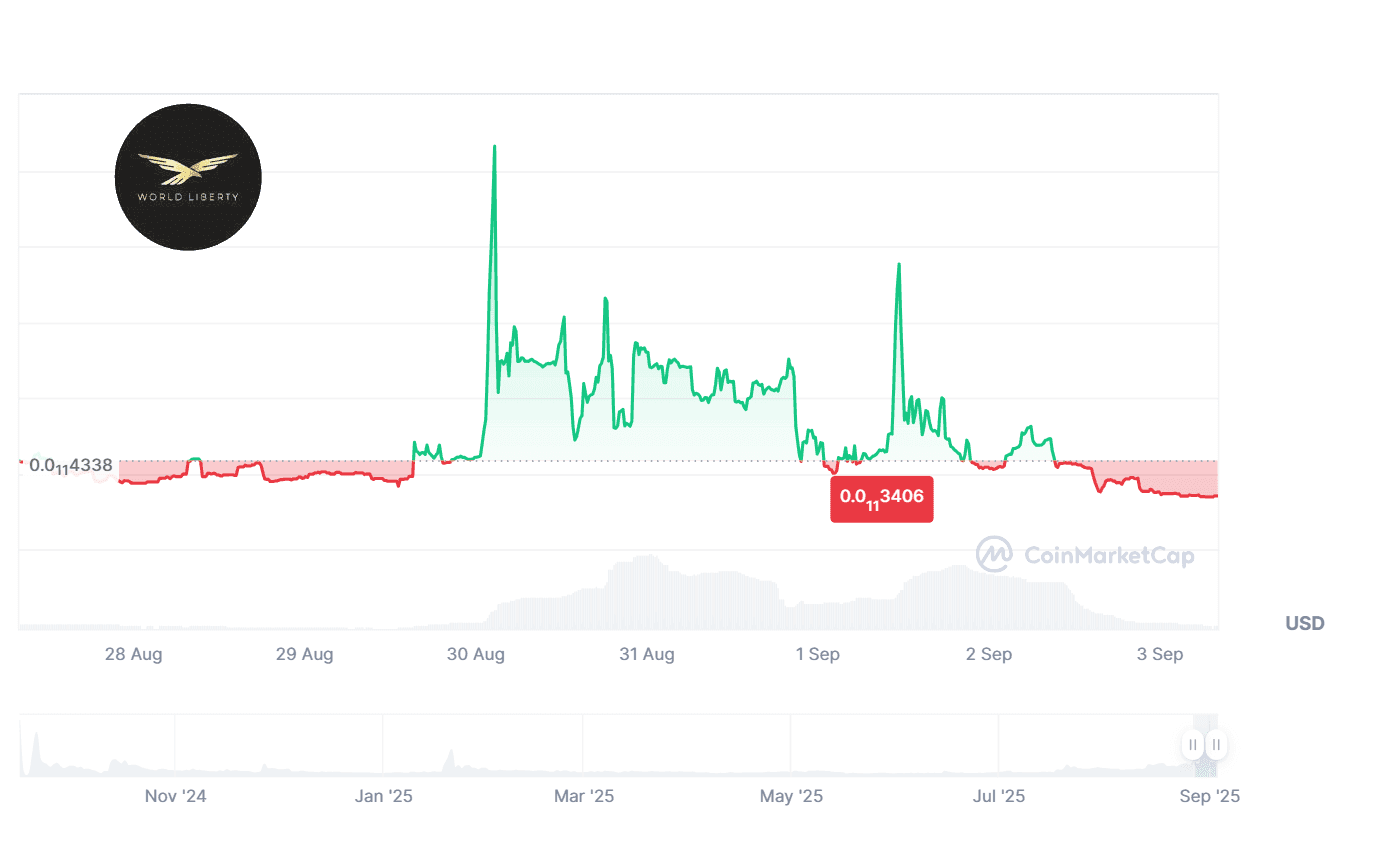Click the 3 Sep date label
1378x863 pixels.
(x=1160, y=655)
